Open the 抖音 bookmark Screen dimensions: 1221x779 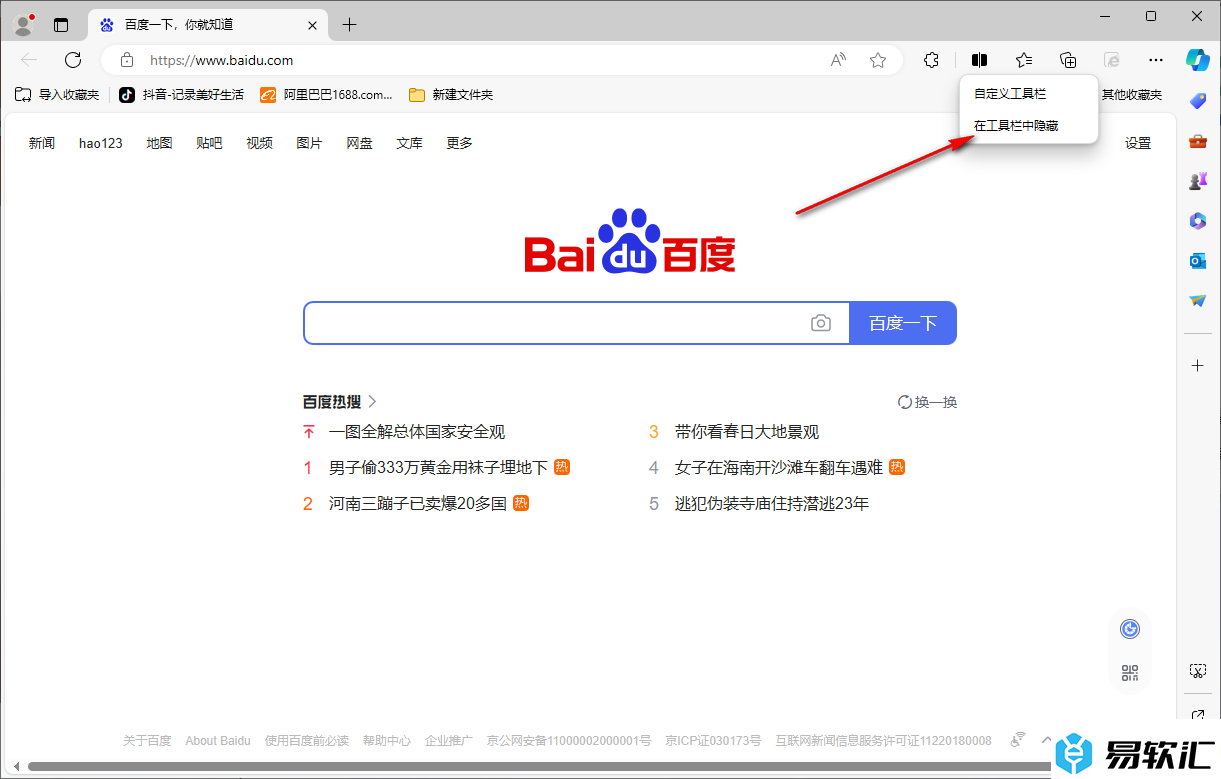(181, 95)
